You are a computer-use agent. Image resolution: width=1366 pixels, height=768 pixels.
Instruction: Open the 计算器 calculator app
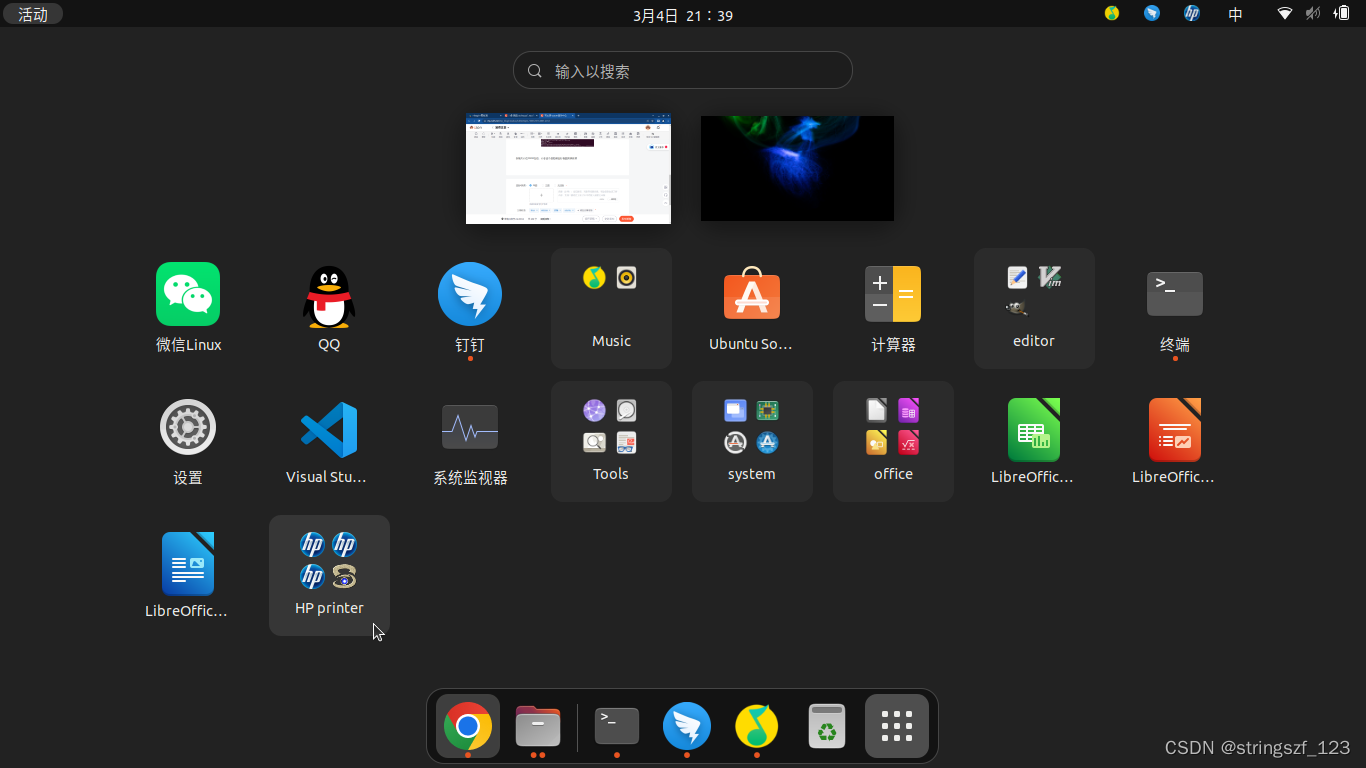(893, 295)
